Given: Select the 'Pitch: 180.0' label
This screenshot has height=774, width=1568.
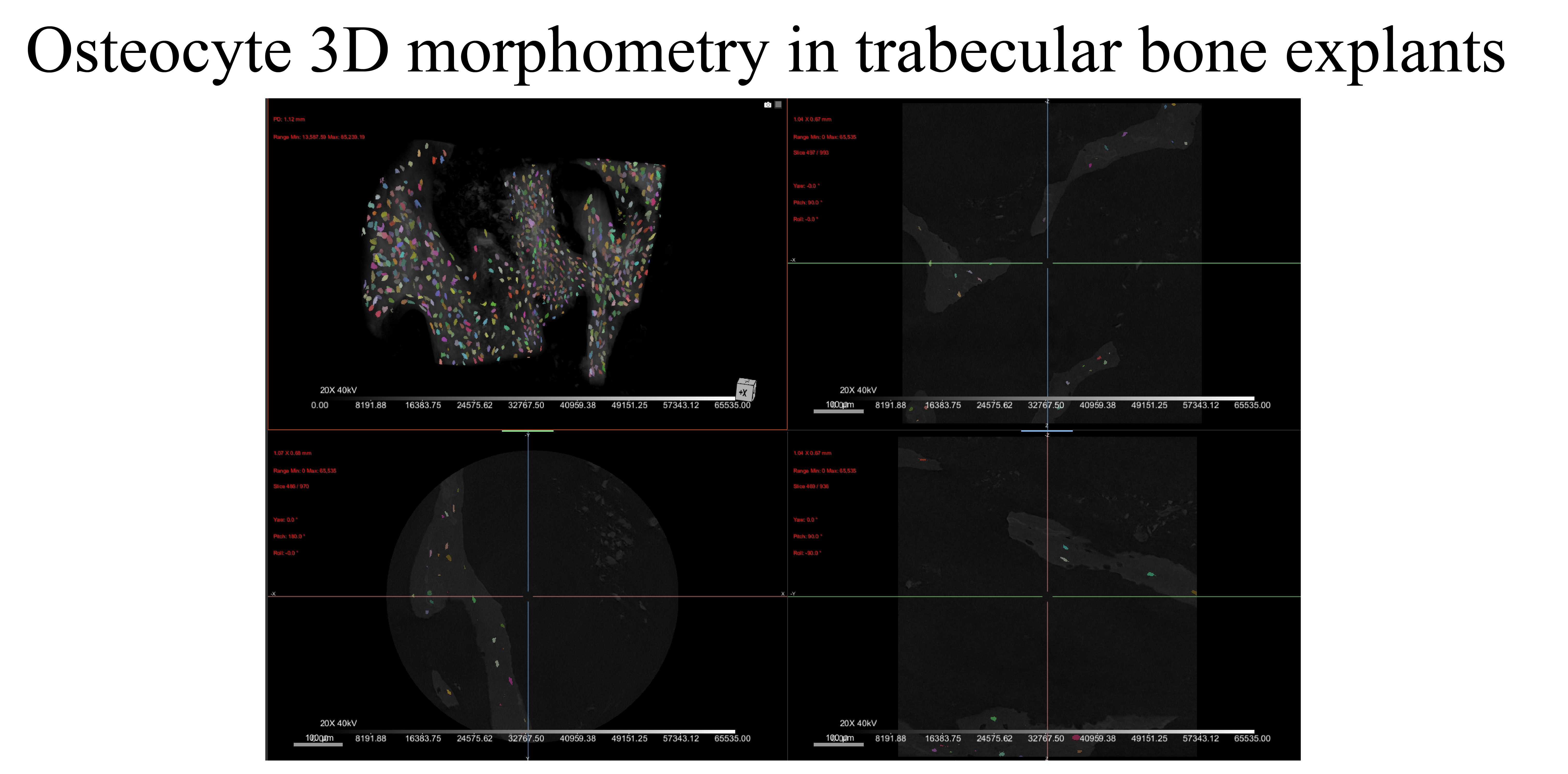Looking at the screenshot, I should [x=289, y=536].
